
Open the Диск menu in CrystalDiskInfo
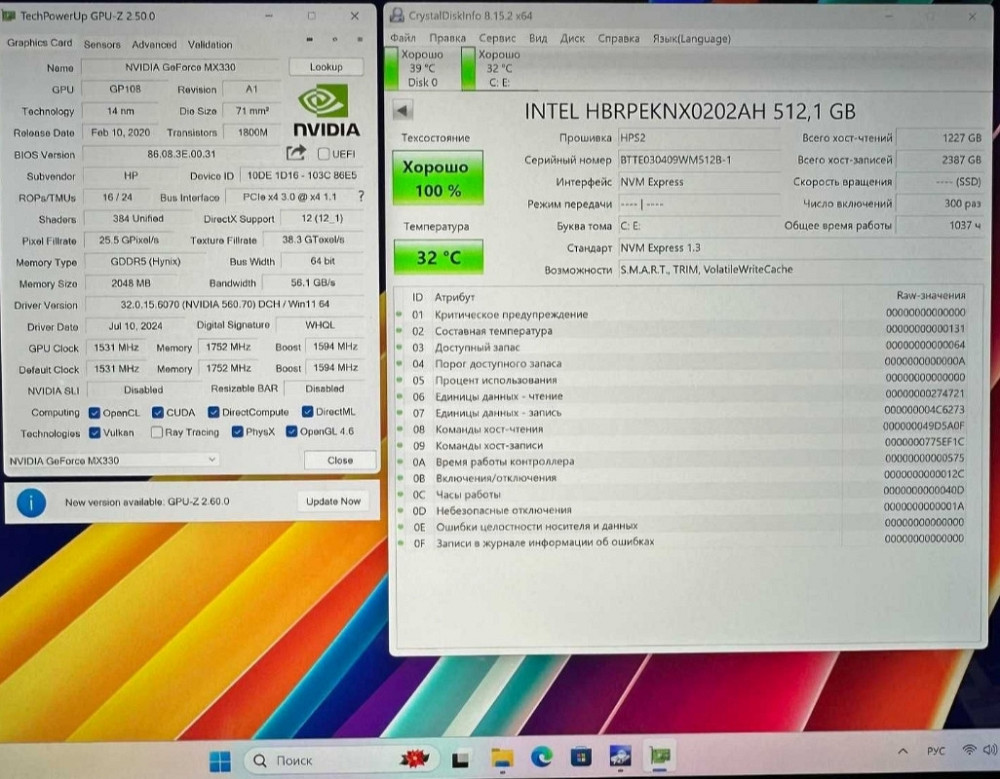tap(572, 38)
